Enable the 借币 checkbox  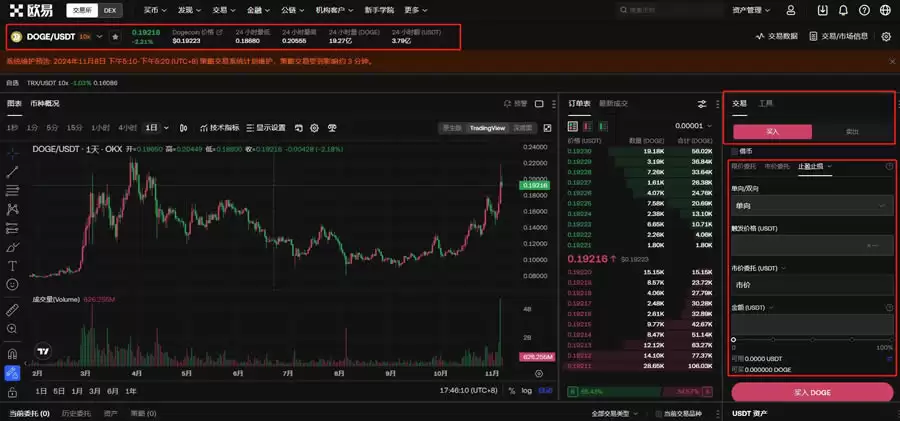tap(736, 150)
